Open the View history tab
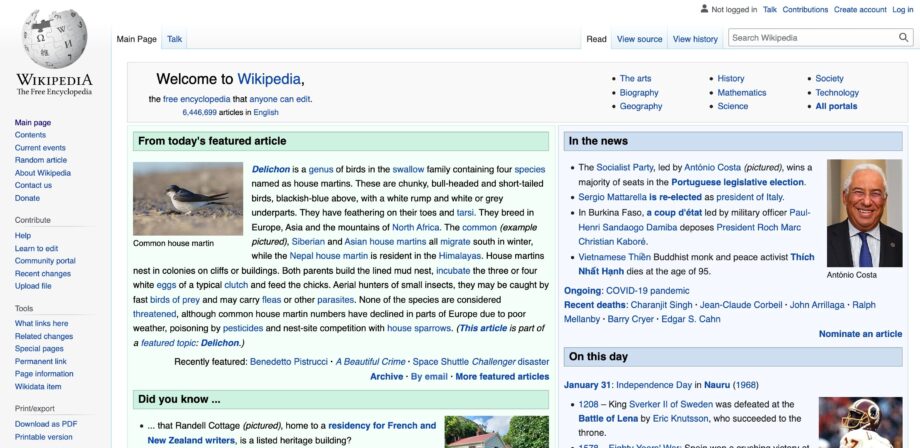Viewport: 920px width, 448px height. (x=695, y=39)
